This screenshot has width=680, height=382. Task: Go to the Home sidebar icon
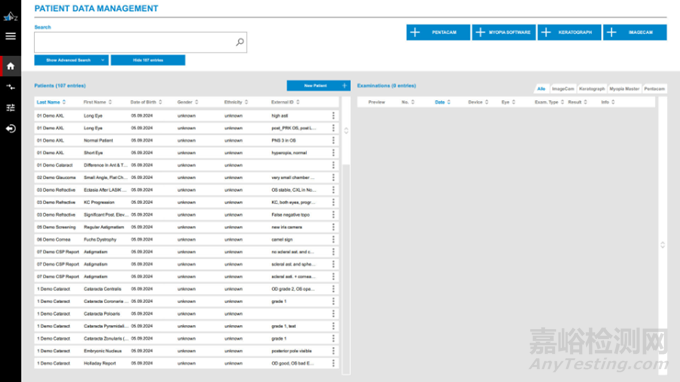(x=10, y=66)
